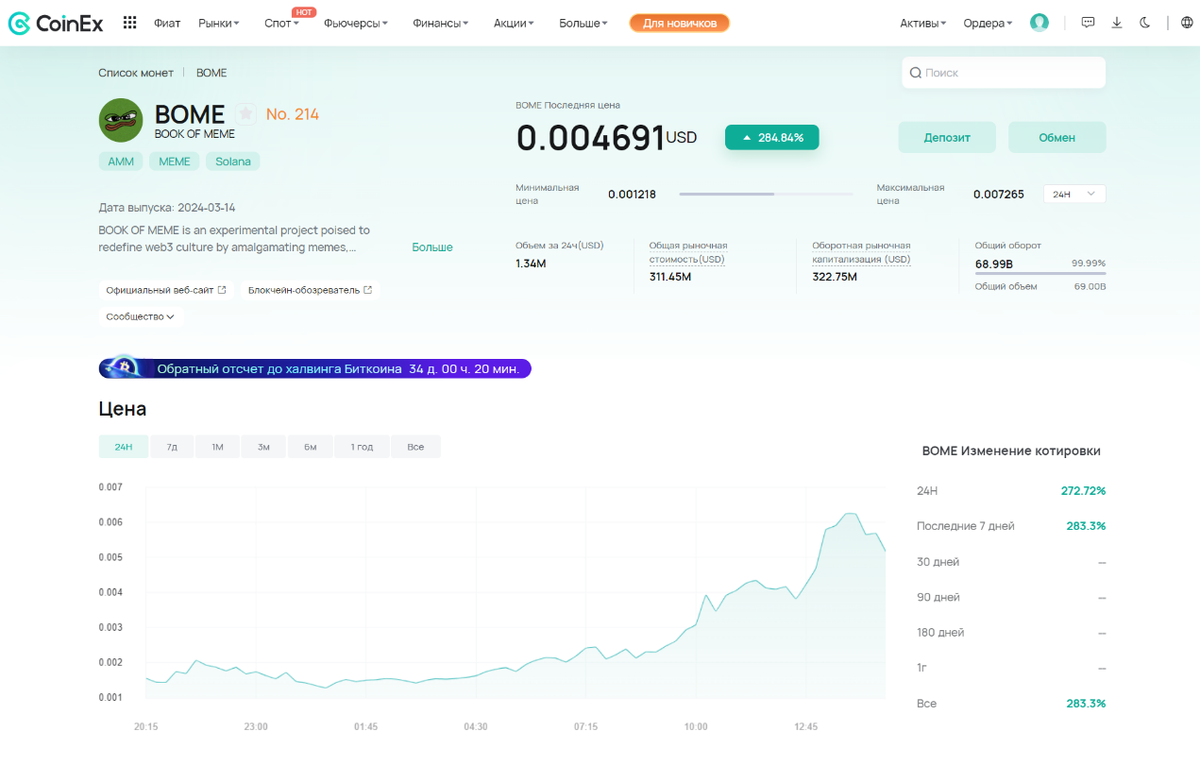Select the 6м chart tab
This screenshot has height=766, width=1200.
pyautogui.click(x=310, y=447)
